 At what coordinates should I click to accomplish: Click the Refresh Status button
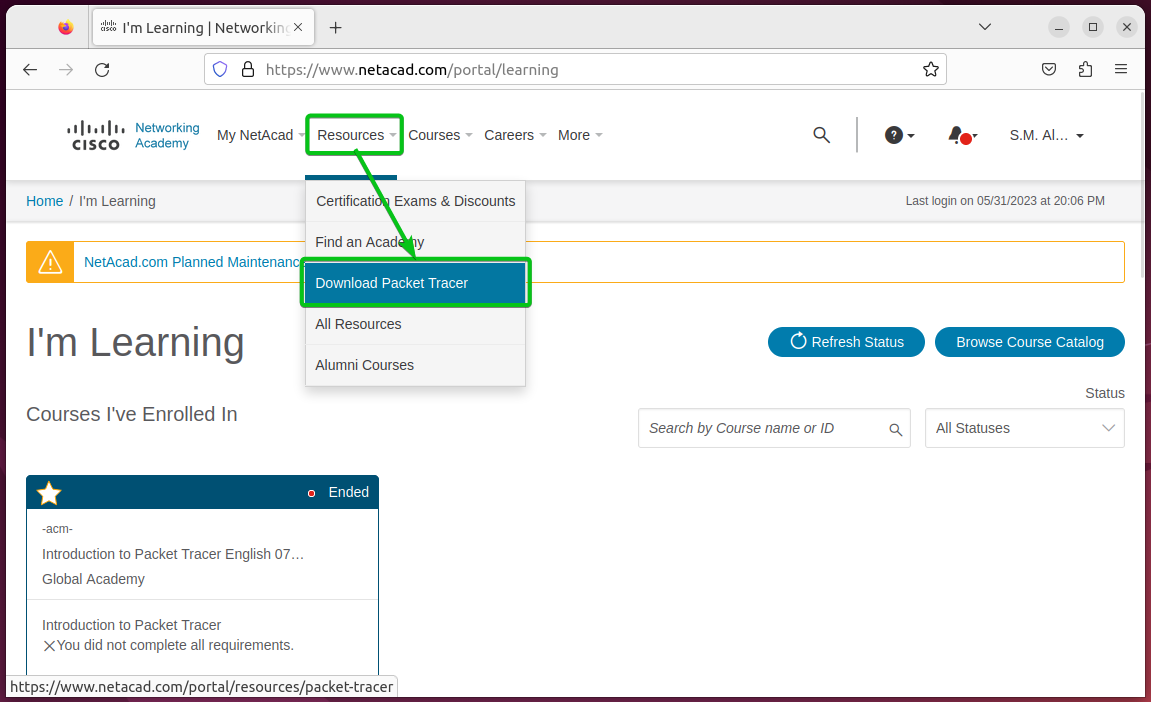846,342
